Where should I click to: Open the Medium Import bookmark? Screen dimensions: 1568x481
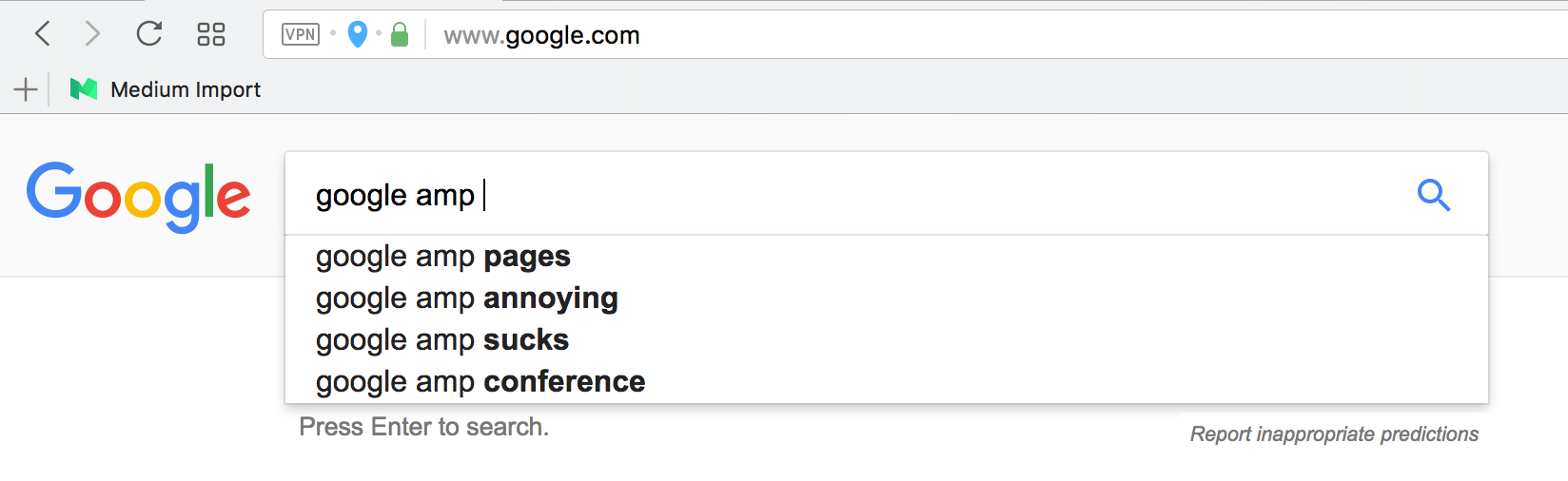185,89
